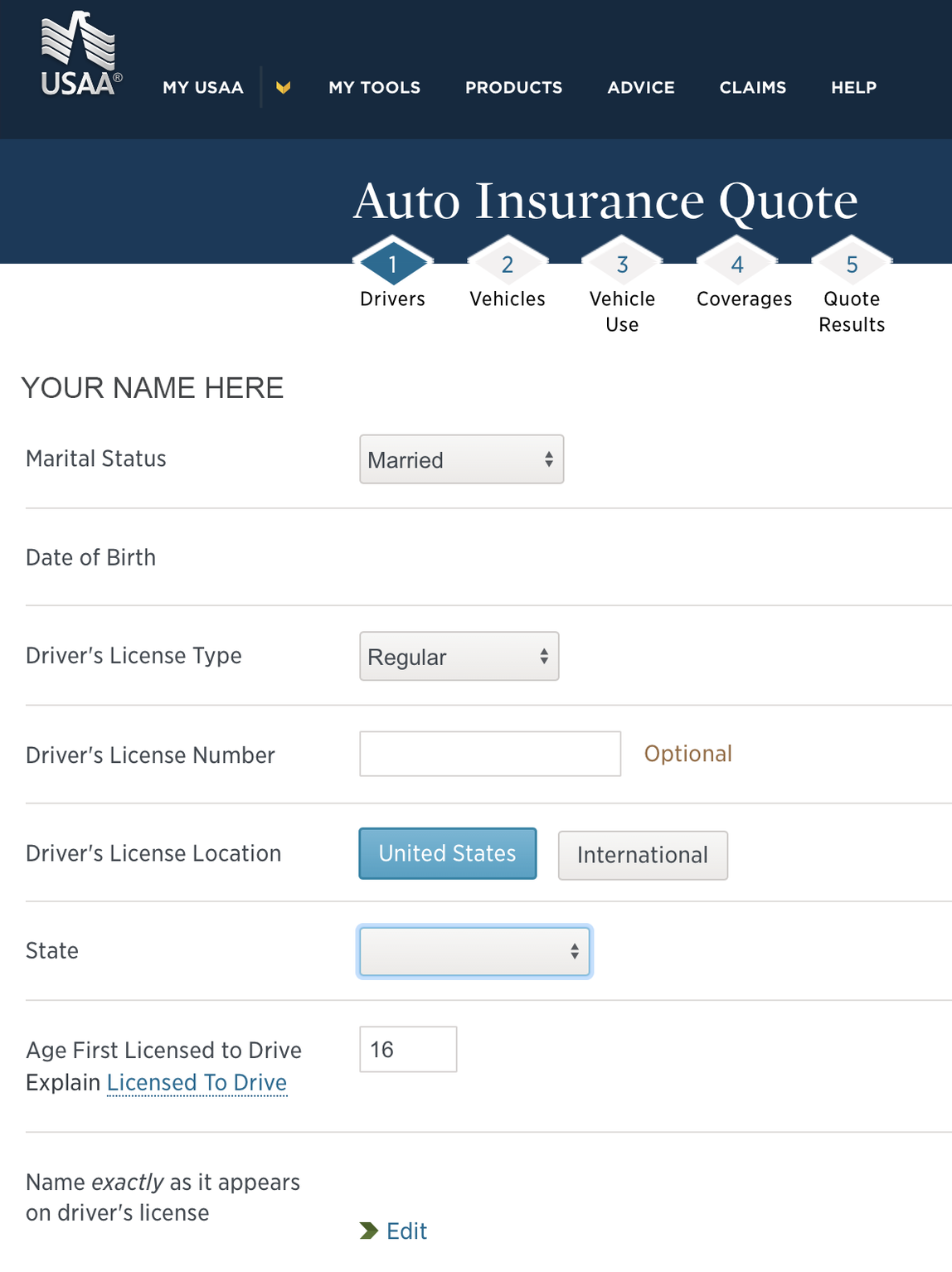Click the yellow chevron beside MY USAA
The image size is (952, 1272).
pyautogui.click(x=283, y=87)
